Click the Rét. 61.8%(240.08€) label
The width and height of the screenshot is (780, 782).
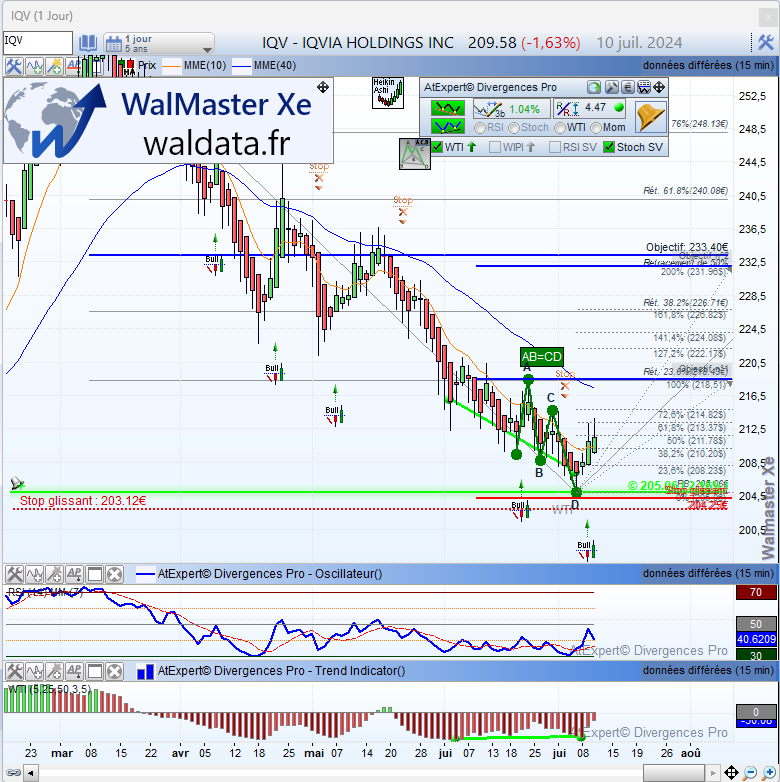click(685, 191)
